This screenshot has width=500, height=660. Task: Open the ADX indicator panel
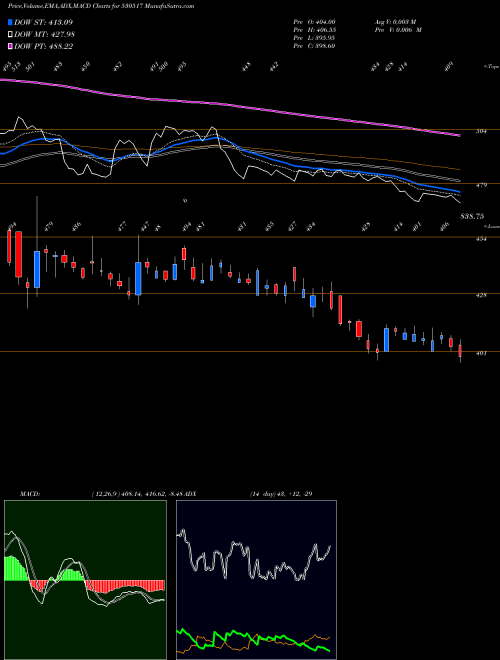pos(256,580)
